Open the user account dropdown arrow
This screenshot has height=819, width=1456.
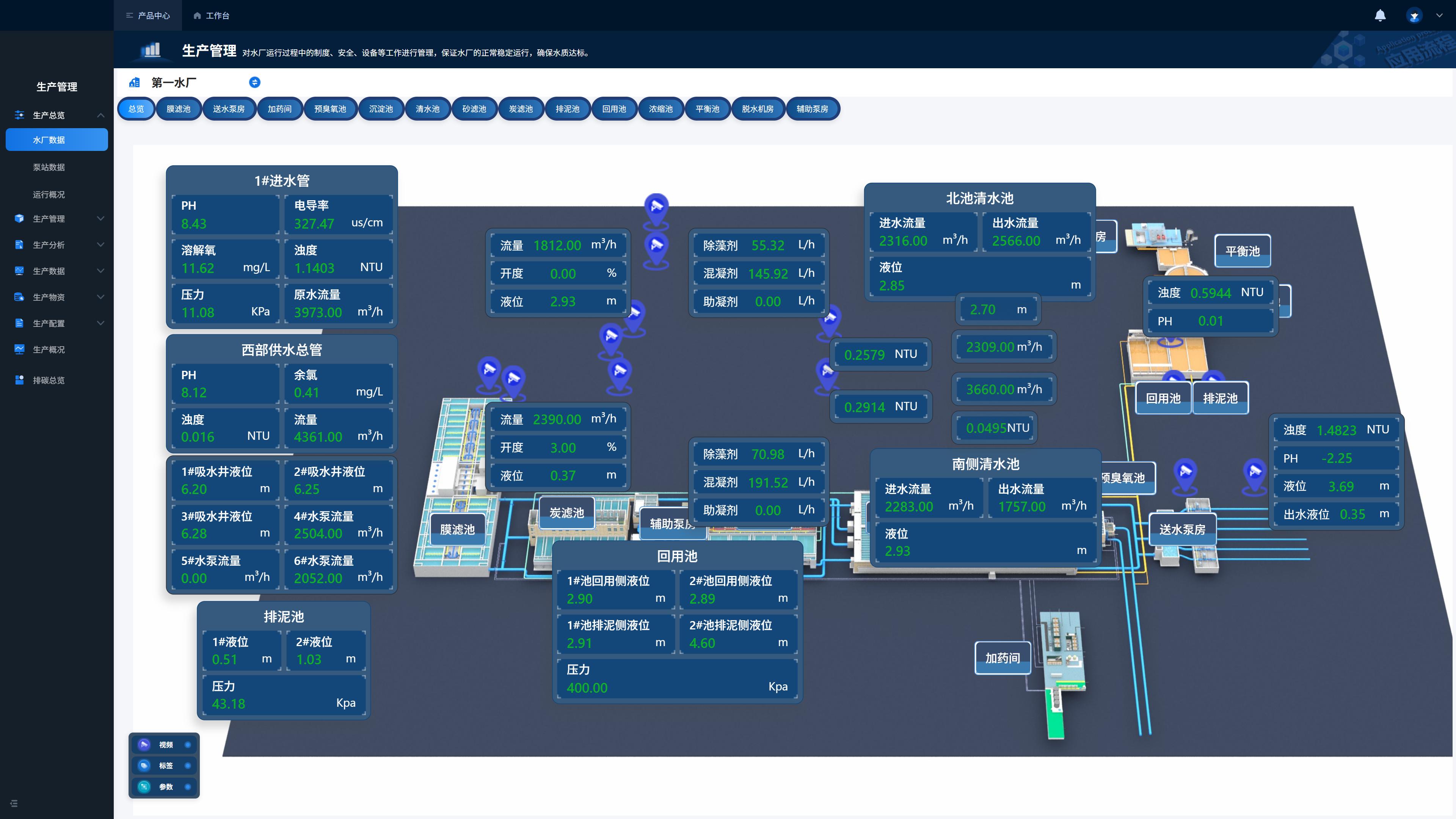(1439, 15)
